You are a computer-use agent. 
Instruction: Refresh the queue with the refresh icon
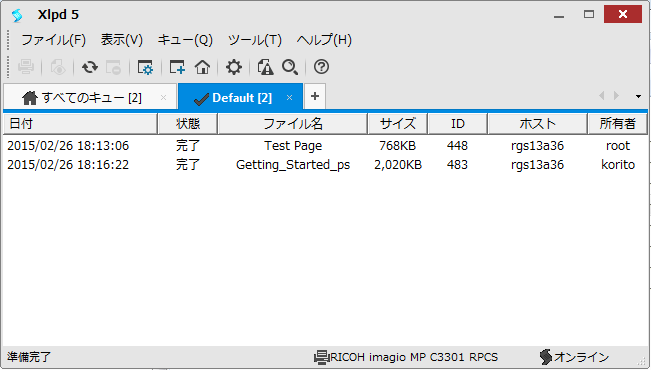tap(90, 67)
